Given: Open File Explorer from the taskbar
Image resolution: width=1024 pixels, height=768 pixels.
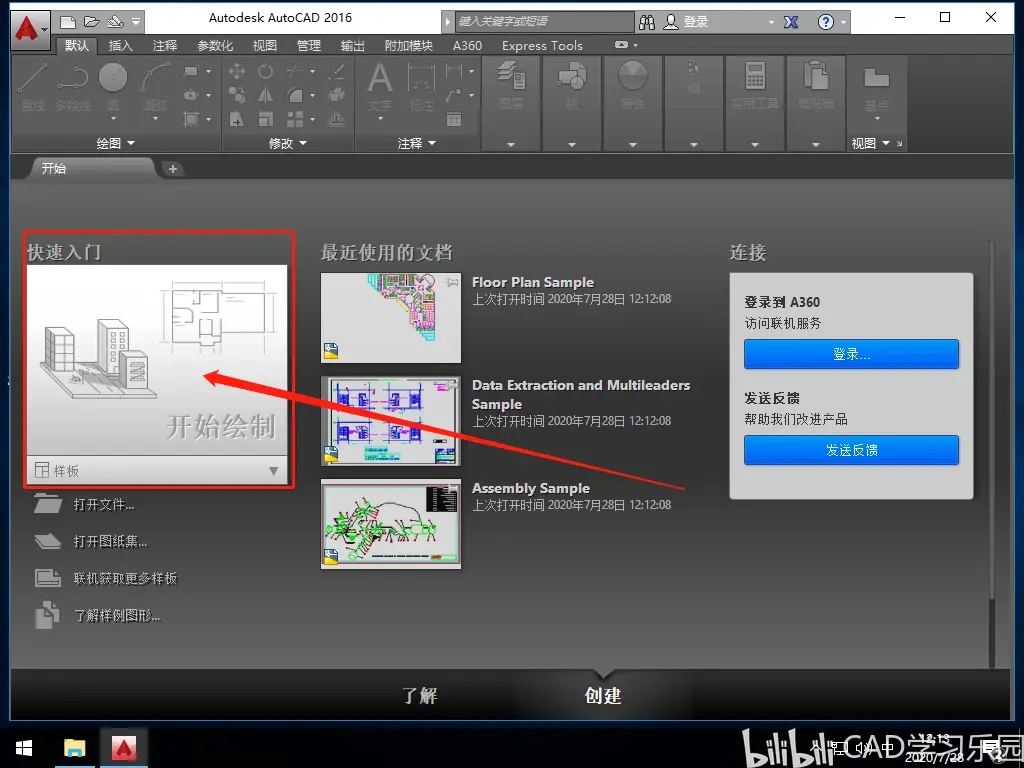Looking at the screenshot, I should pyautogui.click(x=74, y=748).
